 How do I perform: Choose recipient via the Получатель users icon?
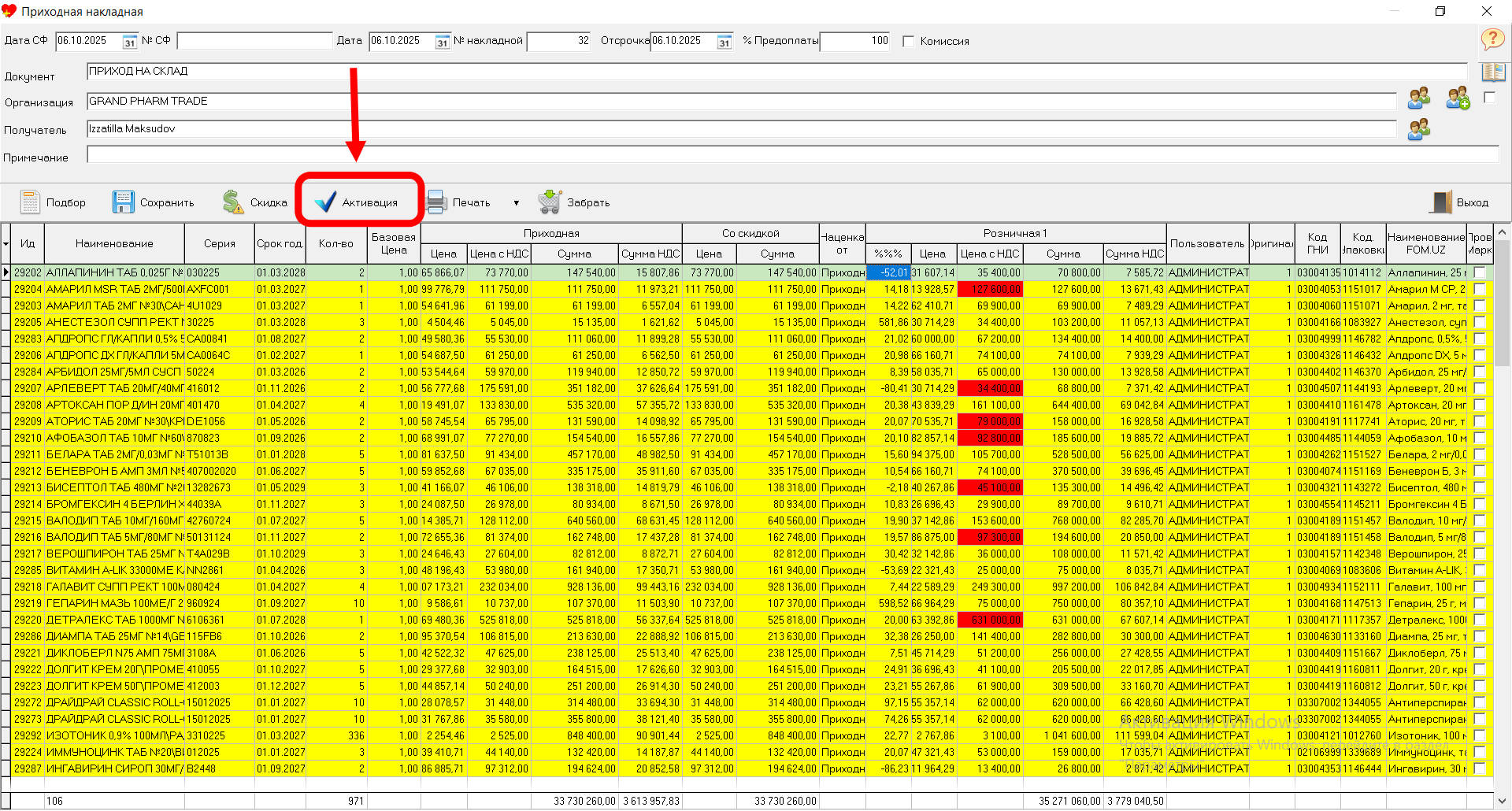(1418, 130)
